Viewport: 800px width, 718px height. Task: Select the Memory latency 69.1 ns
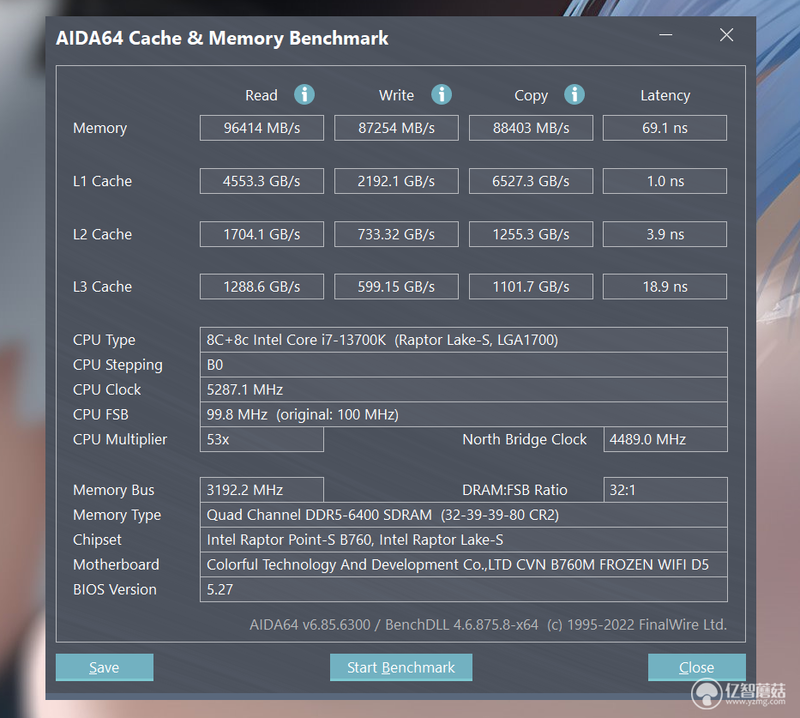point(665,128)
